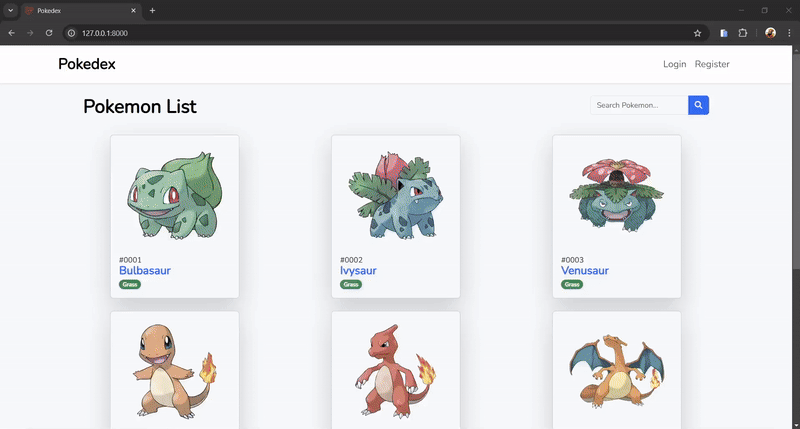
Task: Click the site information icon in address bar
Action: [71, 33]
